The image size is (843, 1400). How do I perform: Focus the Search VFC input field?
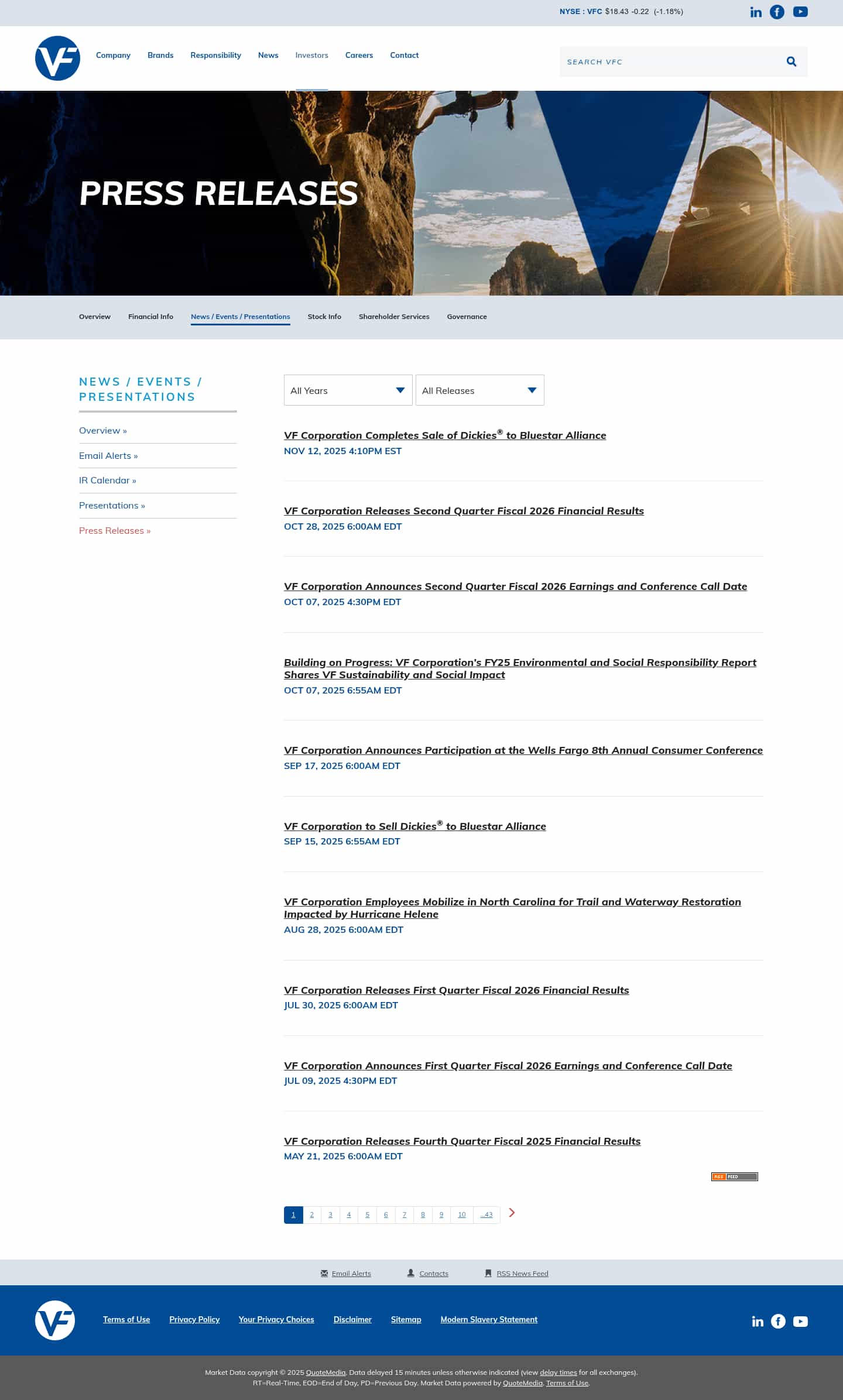pyautogui.click(x=670, y=61)
